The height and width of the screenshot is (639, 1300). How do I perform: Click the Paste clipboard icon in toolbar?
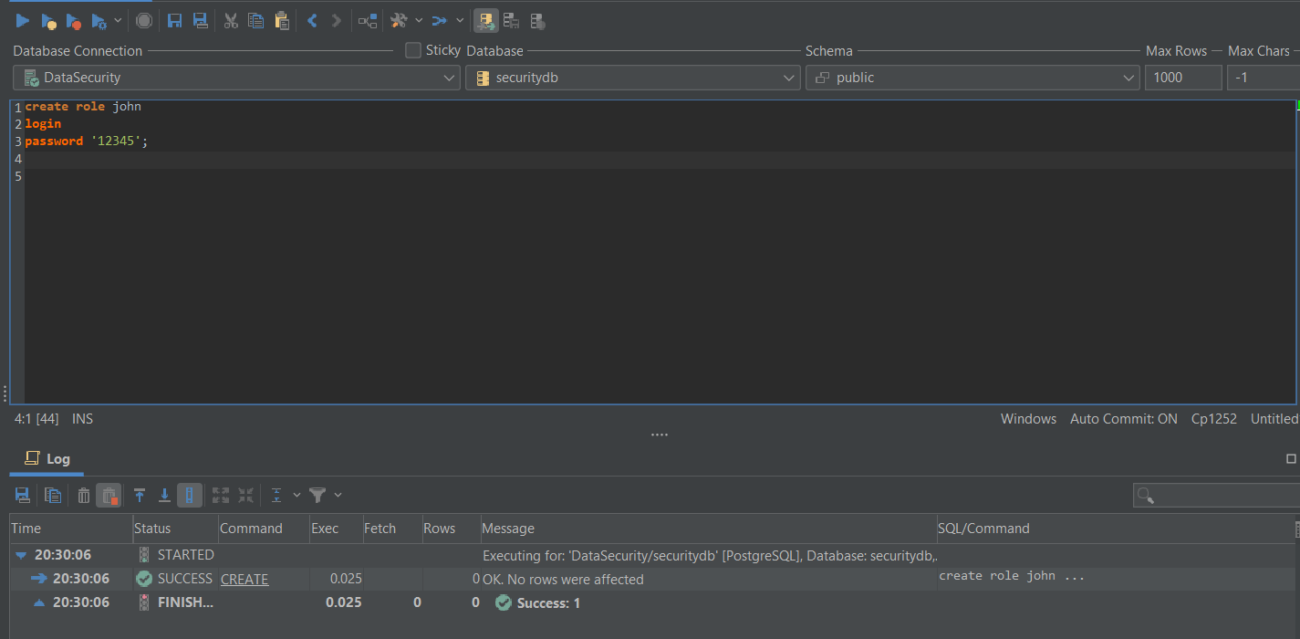(x=282, y=20)
